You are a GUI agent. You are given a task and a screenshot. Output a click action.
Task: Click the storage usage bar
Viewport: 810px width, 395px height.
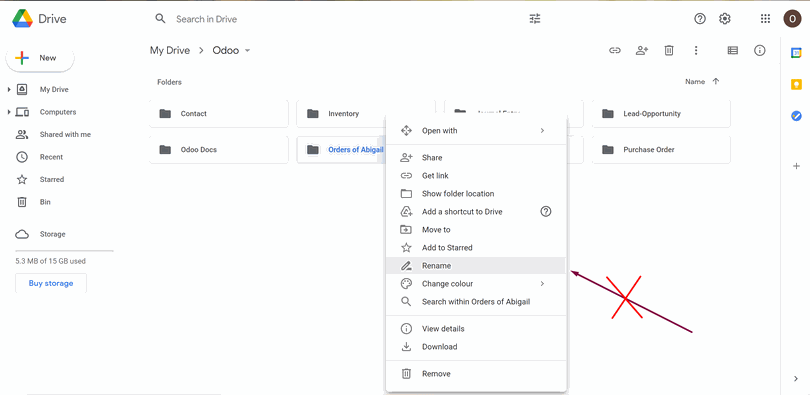tap(64, 250)
